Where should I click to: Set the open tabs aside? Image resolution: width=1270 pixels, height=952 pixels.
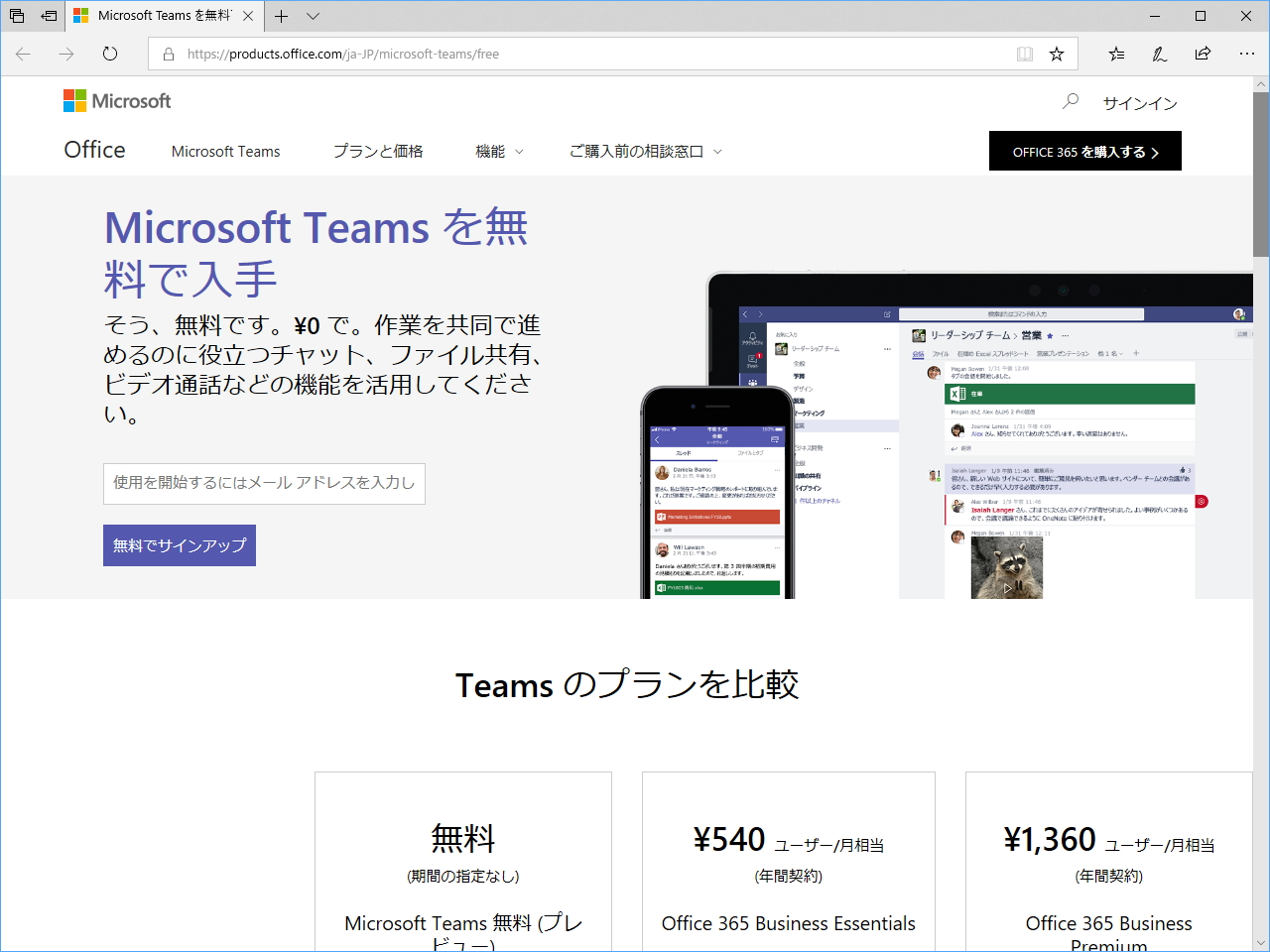pyautogui.click(x=49, y=16)
